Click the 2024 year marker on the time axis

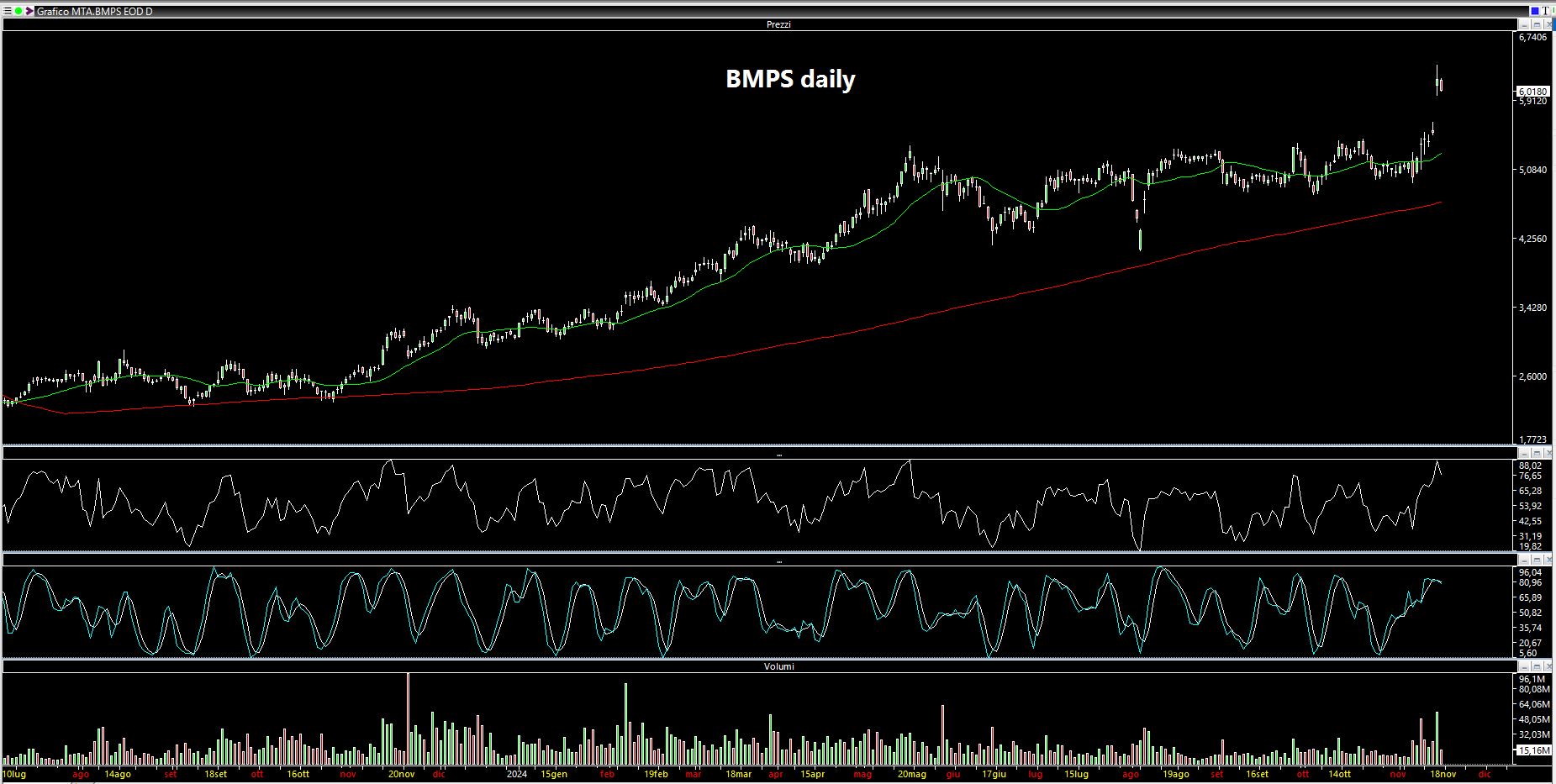[x=516, y=774]
